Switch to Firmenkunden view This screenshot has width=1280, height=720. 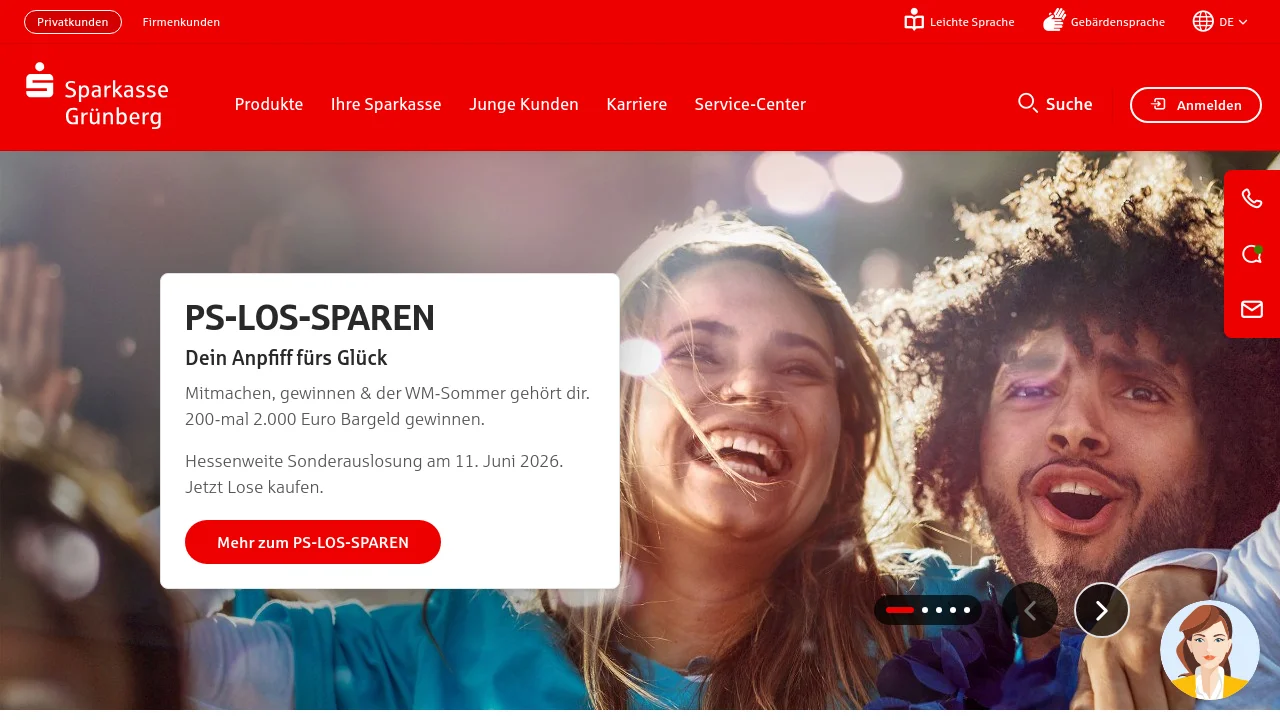(181, 22)
